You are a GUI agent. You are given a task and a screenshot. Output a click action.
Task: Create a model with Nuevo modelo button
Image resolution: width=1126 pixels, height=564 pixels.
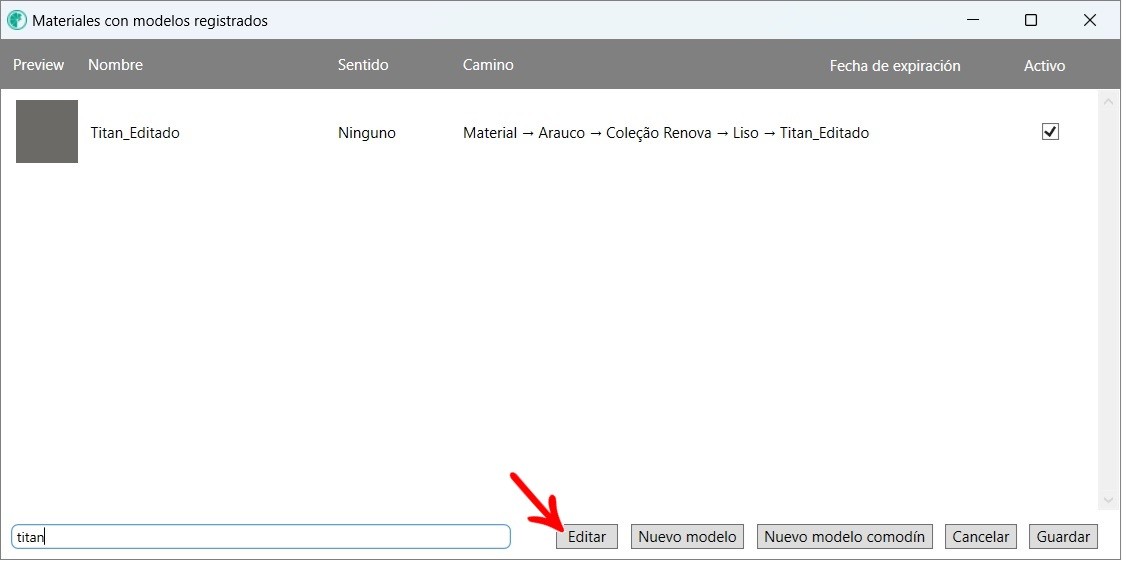pos(687,537)
